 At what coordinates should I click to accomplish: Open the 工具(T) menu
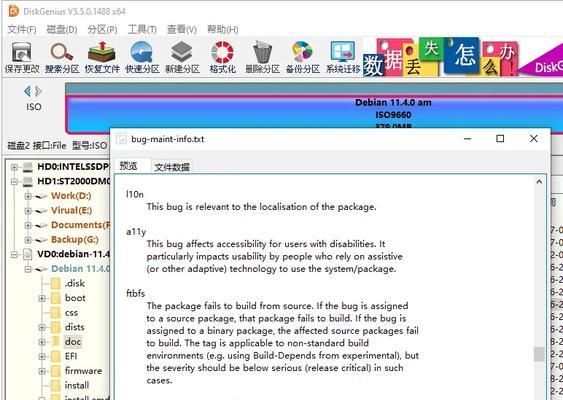click(x=142, y=29)
